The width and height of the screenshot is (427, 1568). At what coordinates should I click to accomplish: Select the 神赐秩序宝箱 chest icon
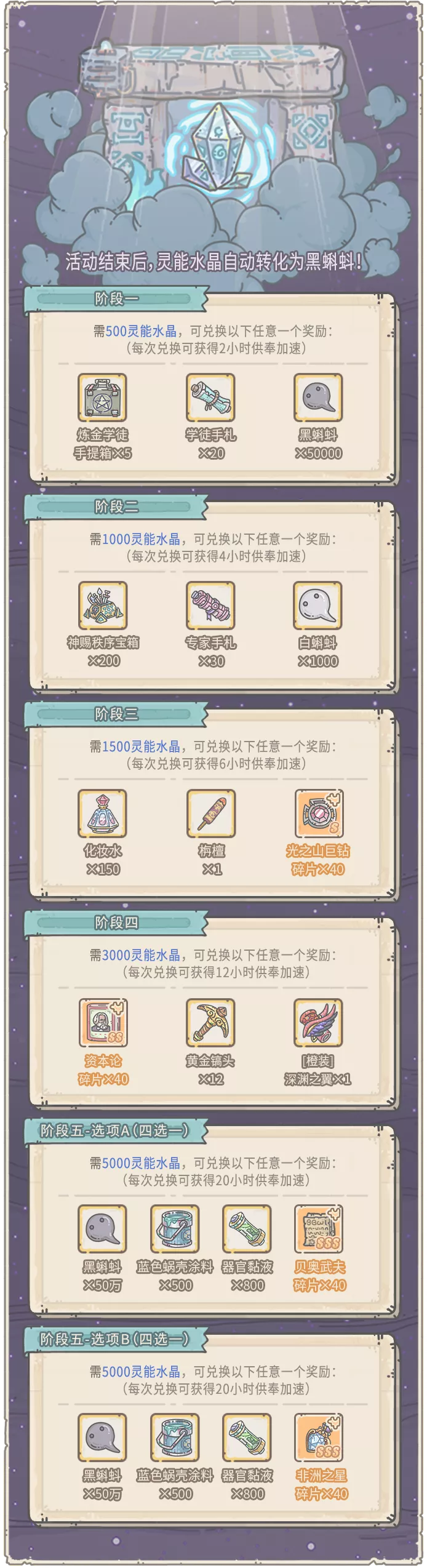click(103, 606)
